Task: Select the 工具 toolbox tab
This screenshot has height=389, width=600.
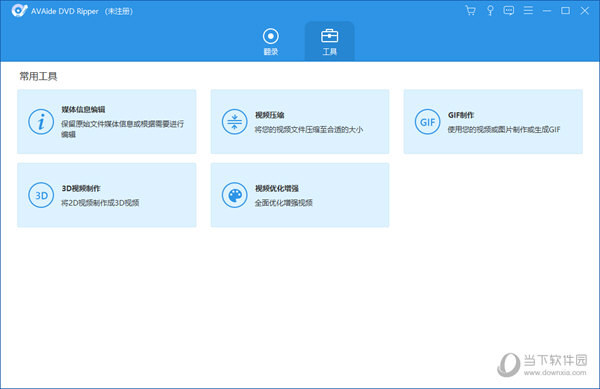Action: pos(329,41)
